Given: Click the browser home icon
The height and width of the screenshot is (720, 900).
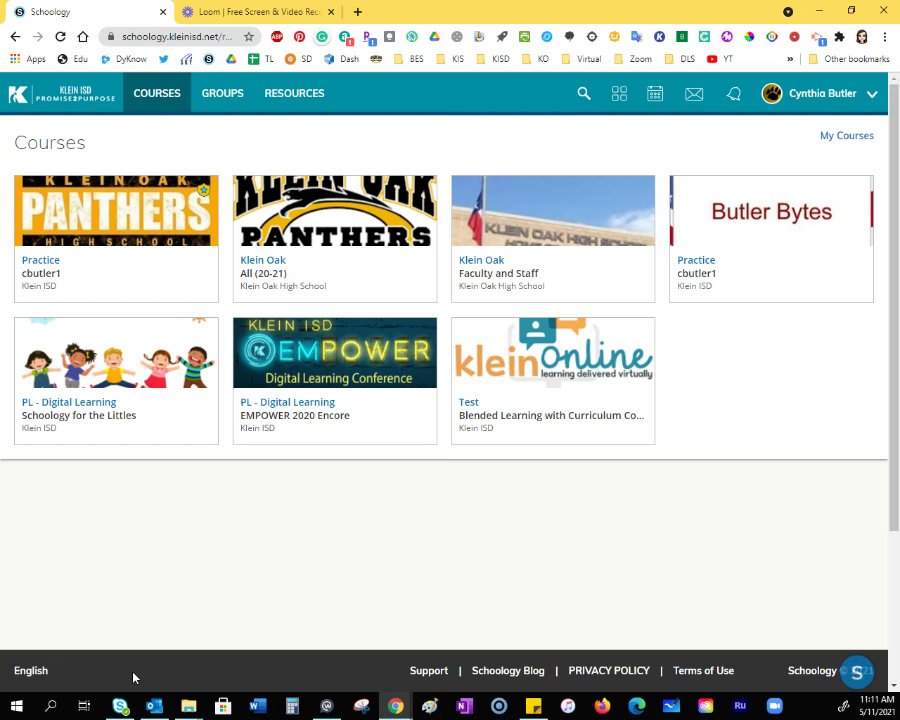Looking at the screenshot, I should [83, 37].
